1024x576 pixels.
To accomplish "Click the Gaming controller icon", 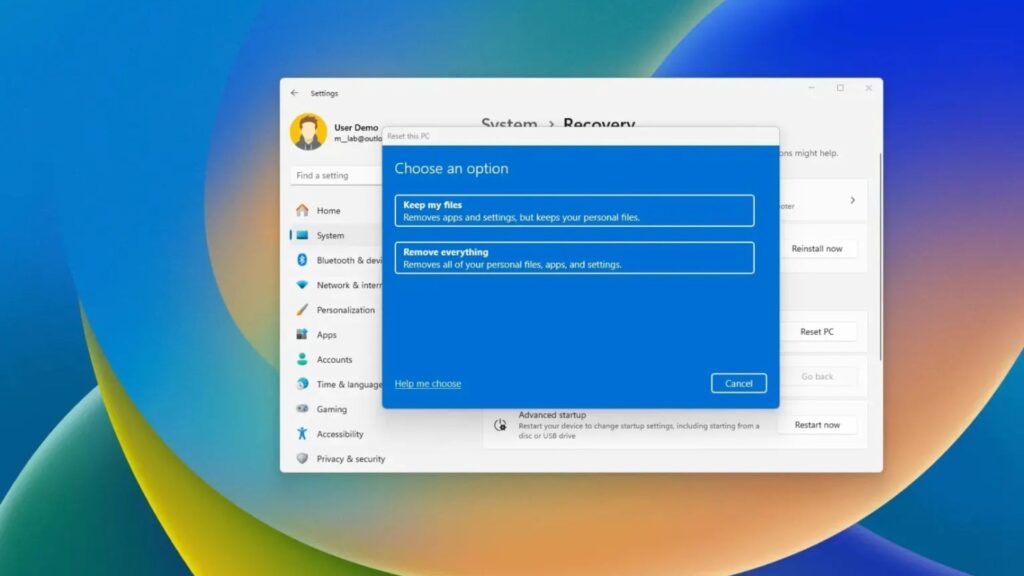I will (302, 409).
